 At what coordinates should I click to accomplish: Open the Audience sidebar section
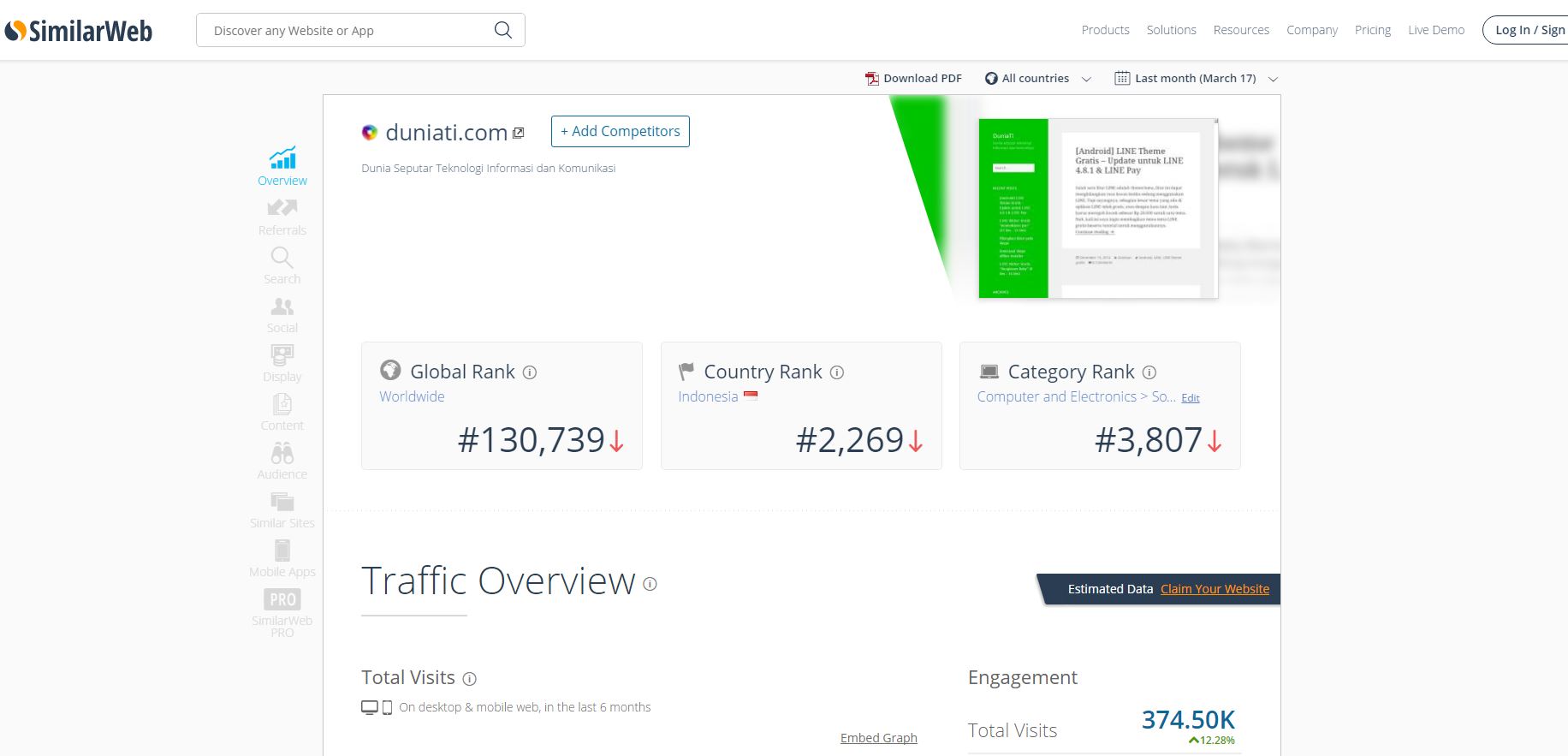pos(282,461)
